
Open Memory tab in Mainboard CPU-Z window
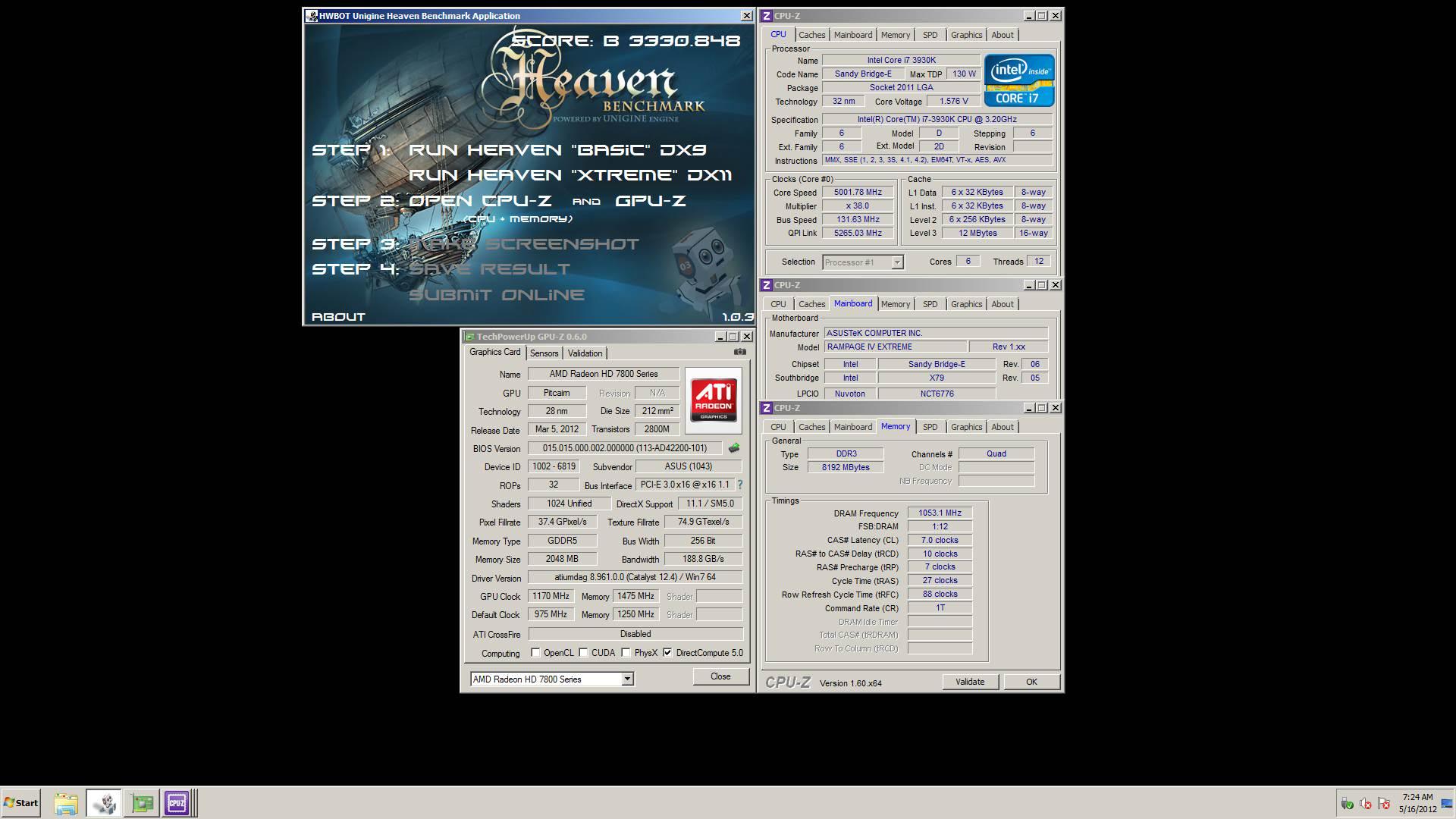895,304
